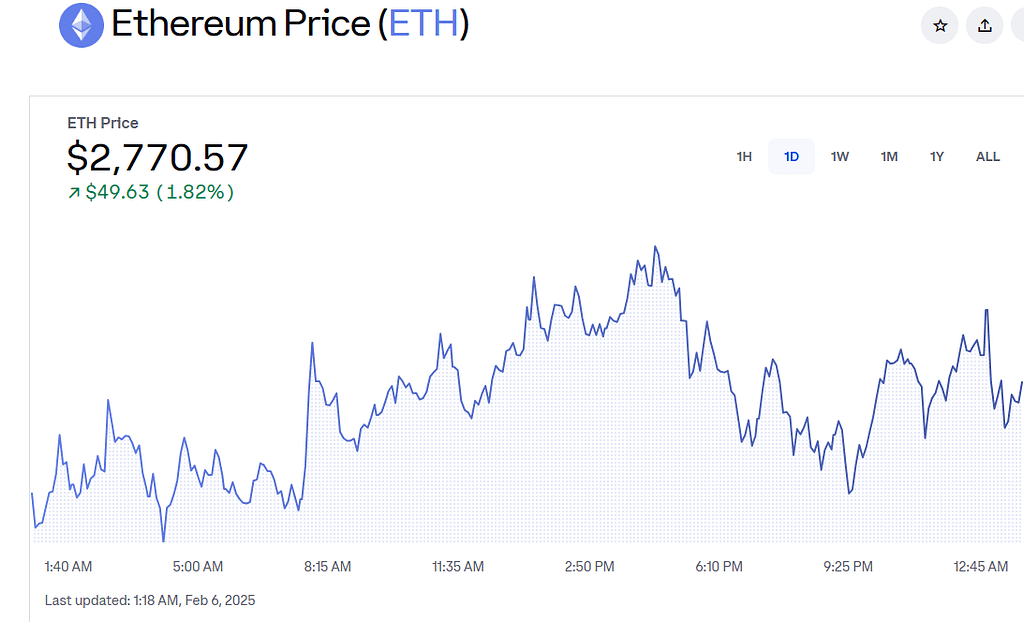Image resolution: width=1024 pixels, height=622 pixels.
Task: Click the Ethereum diamond logo icon
Action: [81, 25]
